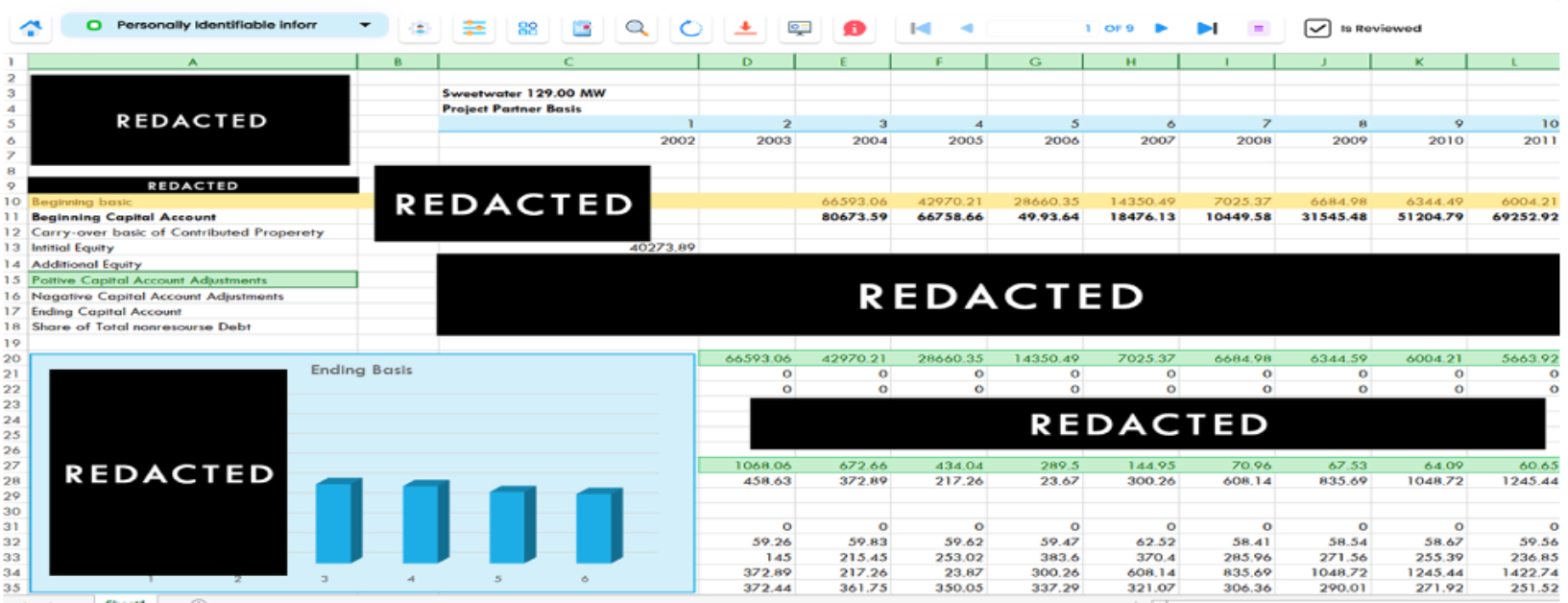The height and width of the screenshot is (603, 1568).
Task: Go to the next page
Action: point(1161,28)
